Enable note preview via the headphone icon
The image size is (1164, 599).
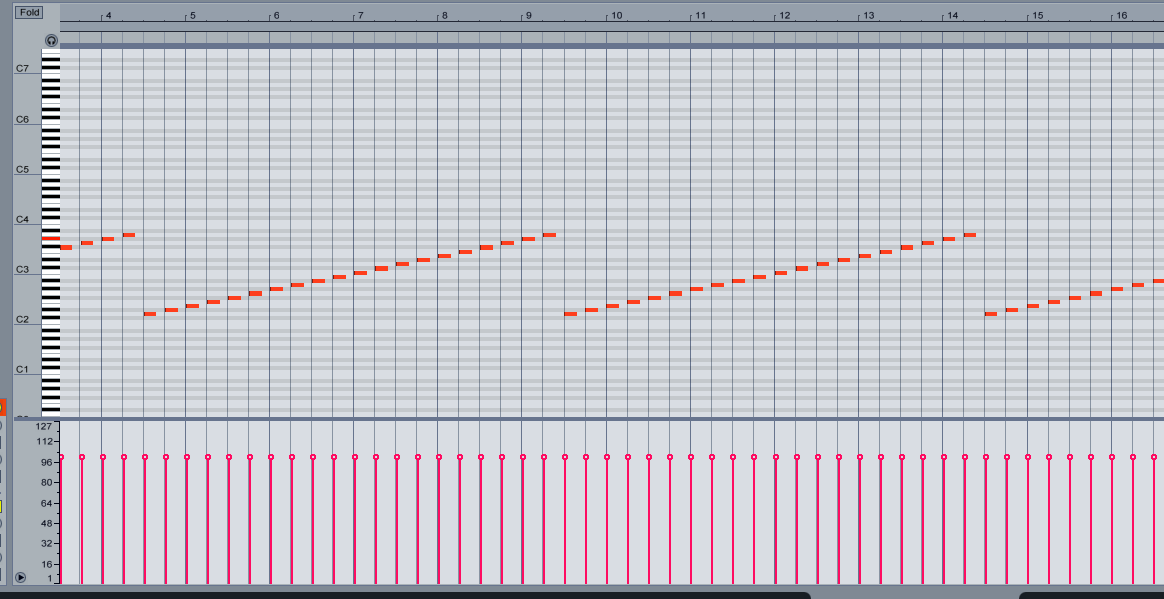coord(50,41)
